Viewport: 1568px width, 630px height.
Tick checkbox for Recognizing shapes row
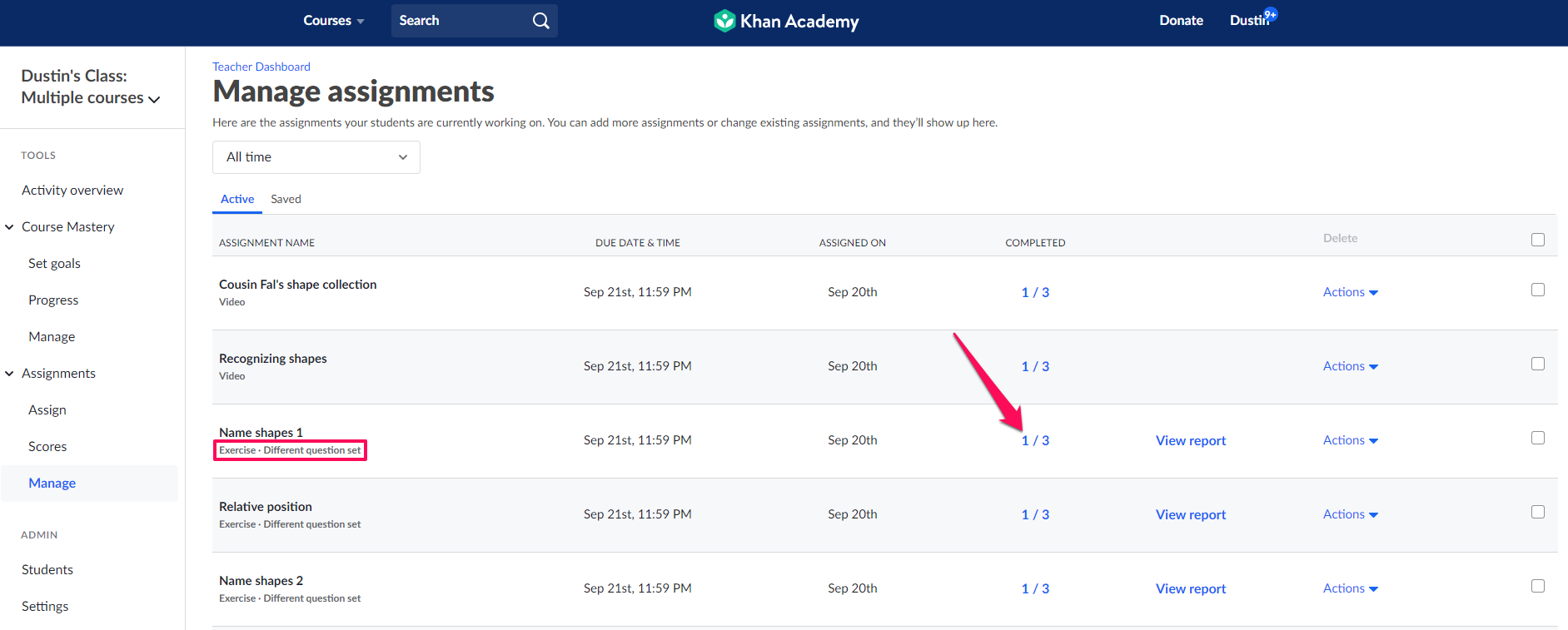pyautogui.click(x=1538, y=364)
